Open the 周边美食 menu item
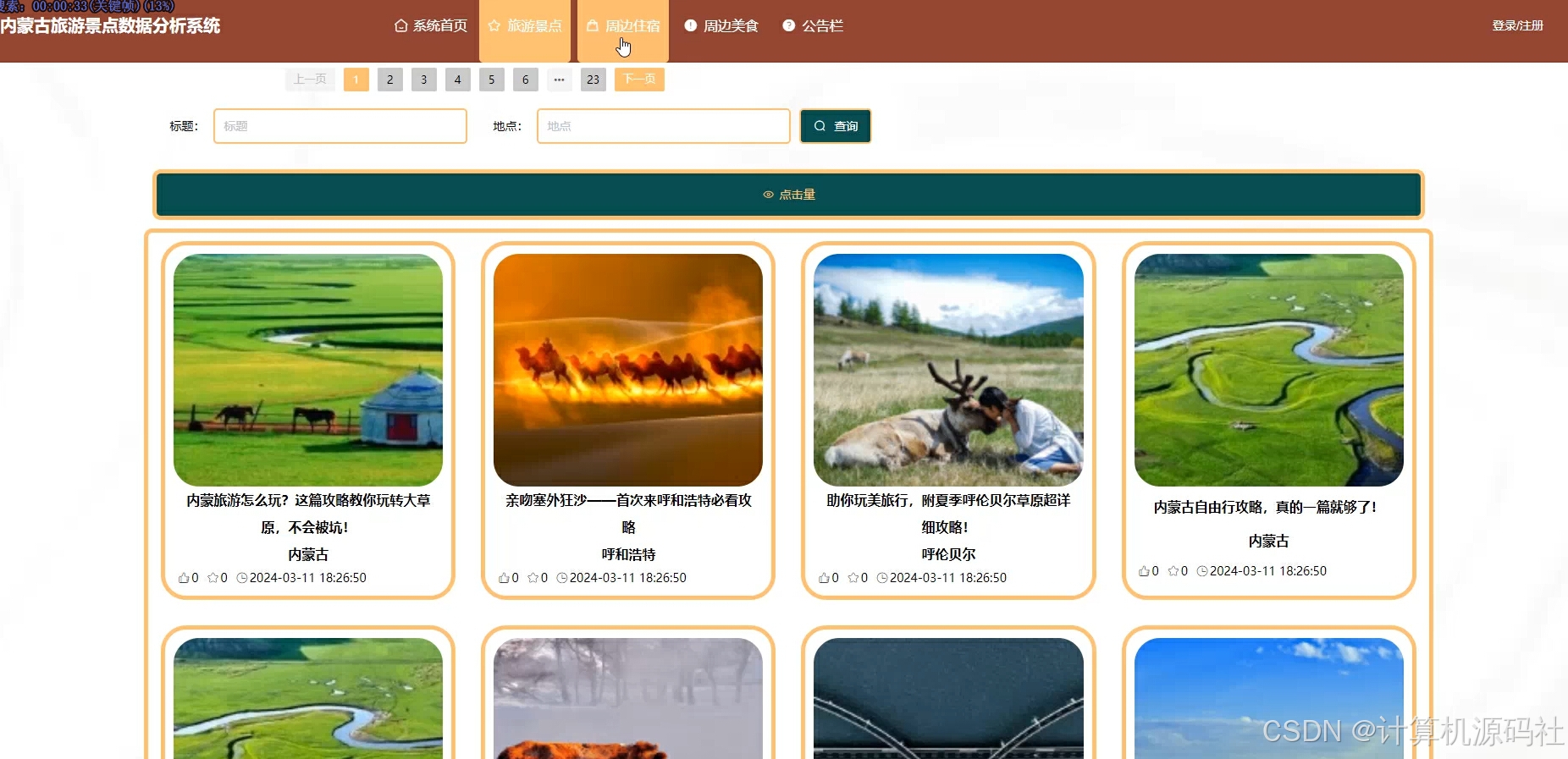This screenshot has width=1568, height=759. pos(721,26)
